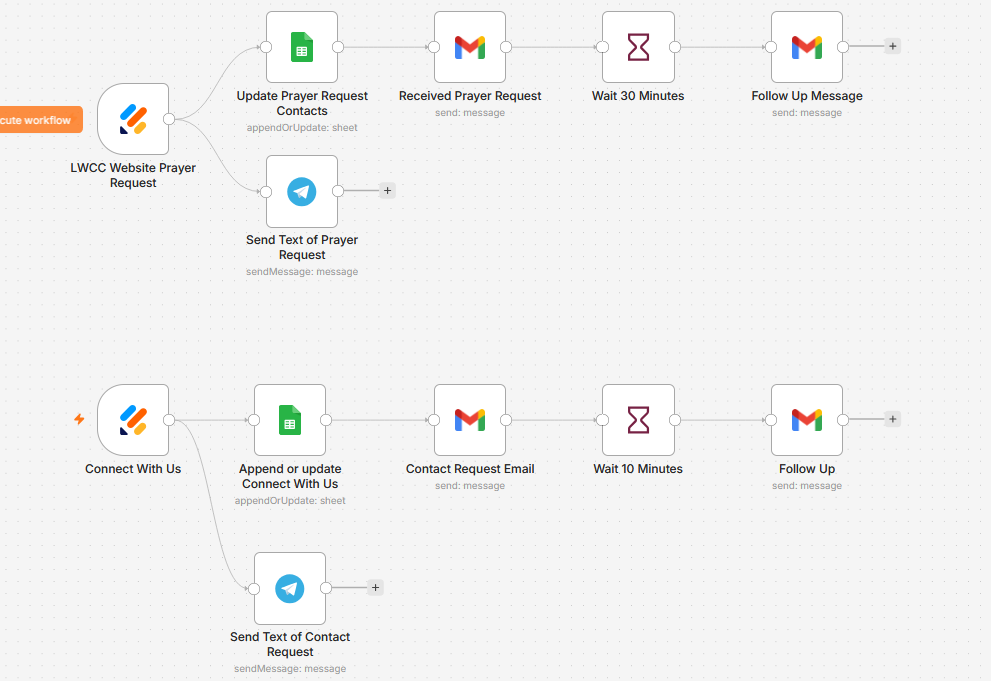
Task: Add node after Send Text of Prayer Request
Action: click(x=387, y=190)
